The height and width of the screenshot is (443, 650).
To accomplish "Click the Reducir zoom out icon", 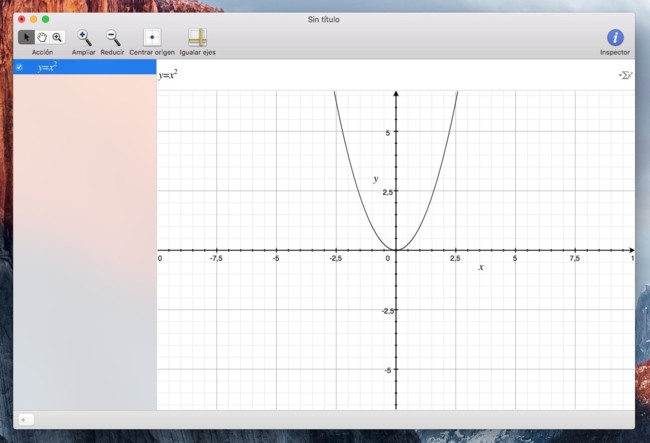I will pyautogui.click(x=112, y=38).
